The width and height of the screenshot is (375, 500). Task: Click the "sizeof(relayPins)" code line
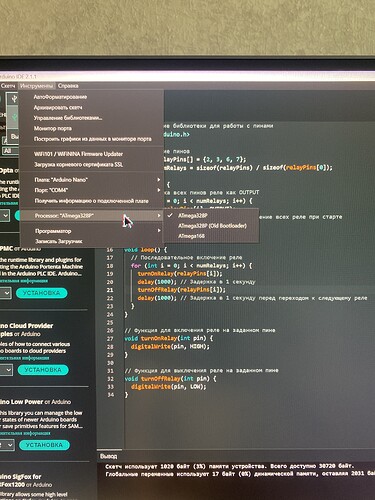tap(248, 168)
